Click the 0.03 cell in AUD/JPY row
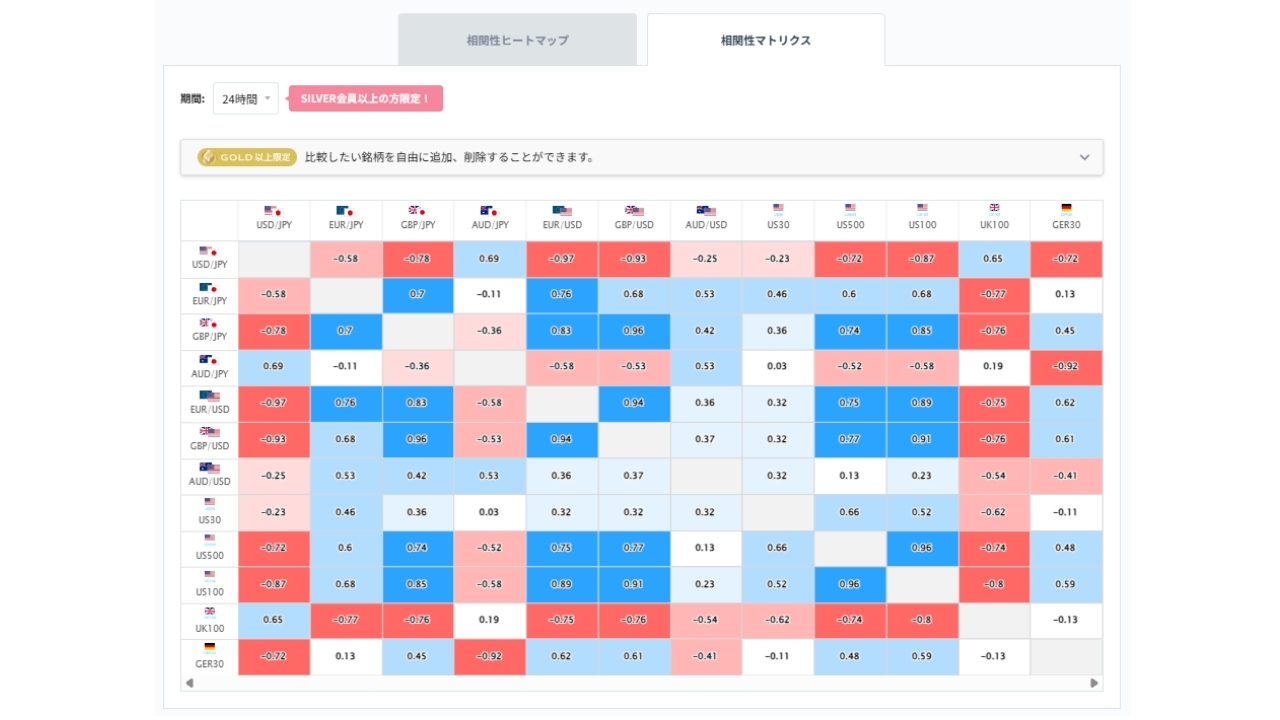The height and width of the screenshot is (720, 1280). pyautogui.click(x=778, y=367)
